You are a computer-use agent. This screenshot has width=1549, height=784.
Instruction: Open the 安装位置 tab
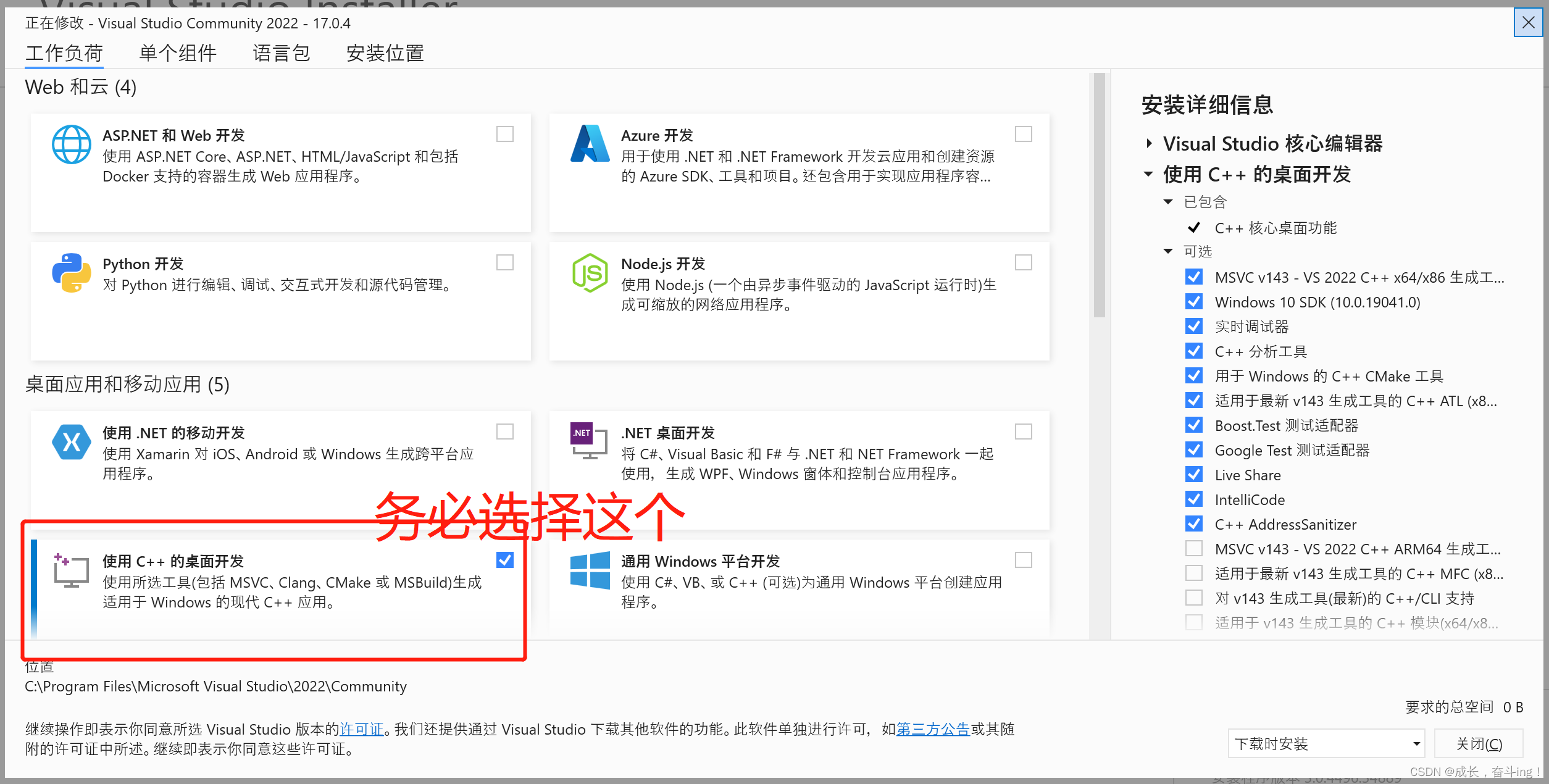point(385,53)
